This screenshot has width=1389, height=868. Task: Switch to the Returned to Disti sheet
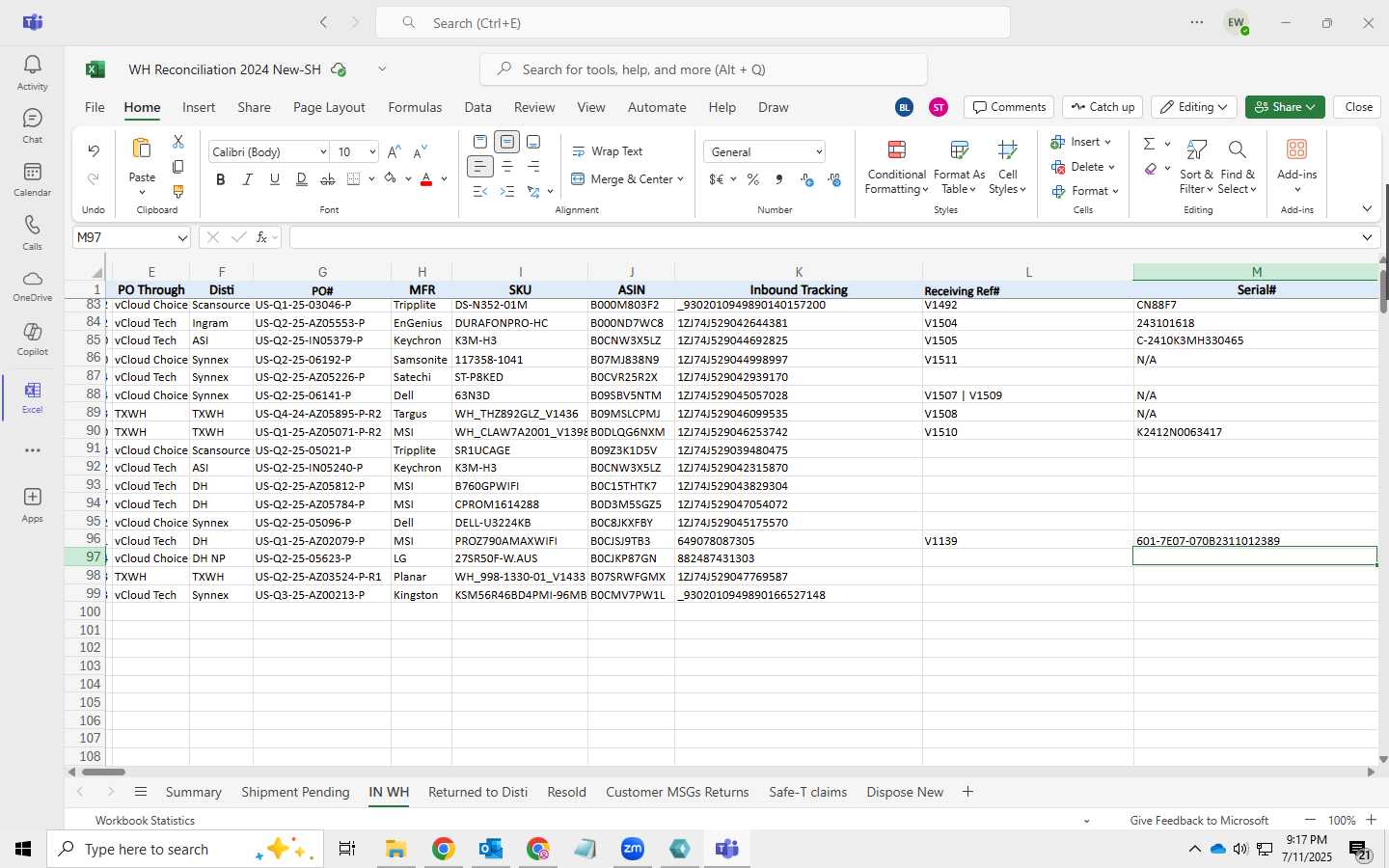click(477, 792)
